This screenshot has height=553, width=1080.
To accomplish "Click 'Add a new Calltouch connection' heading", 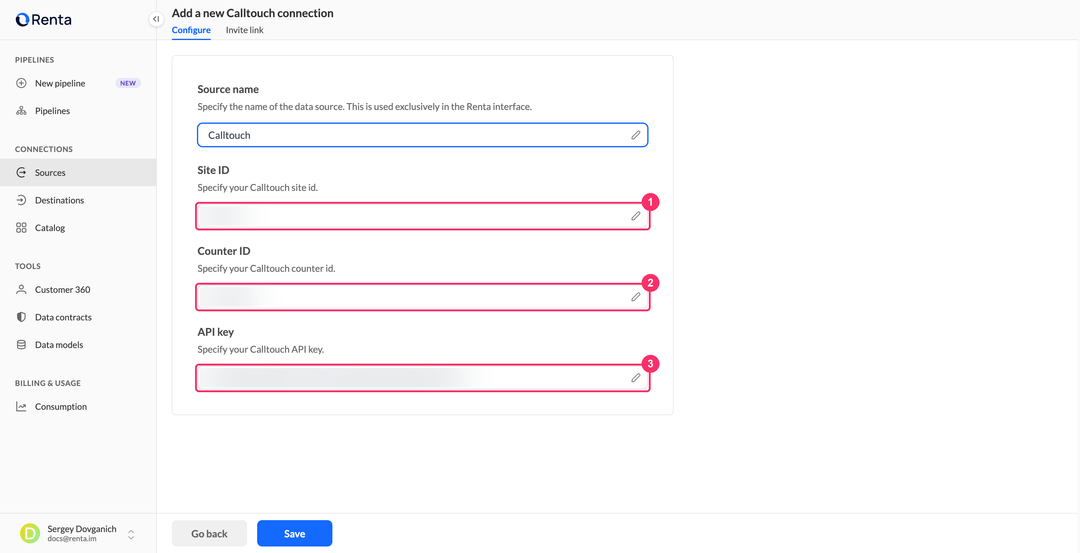I will point(253,13).
